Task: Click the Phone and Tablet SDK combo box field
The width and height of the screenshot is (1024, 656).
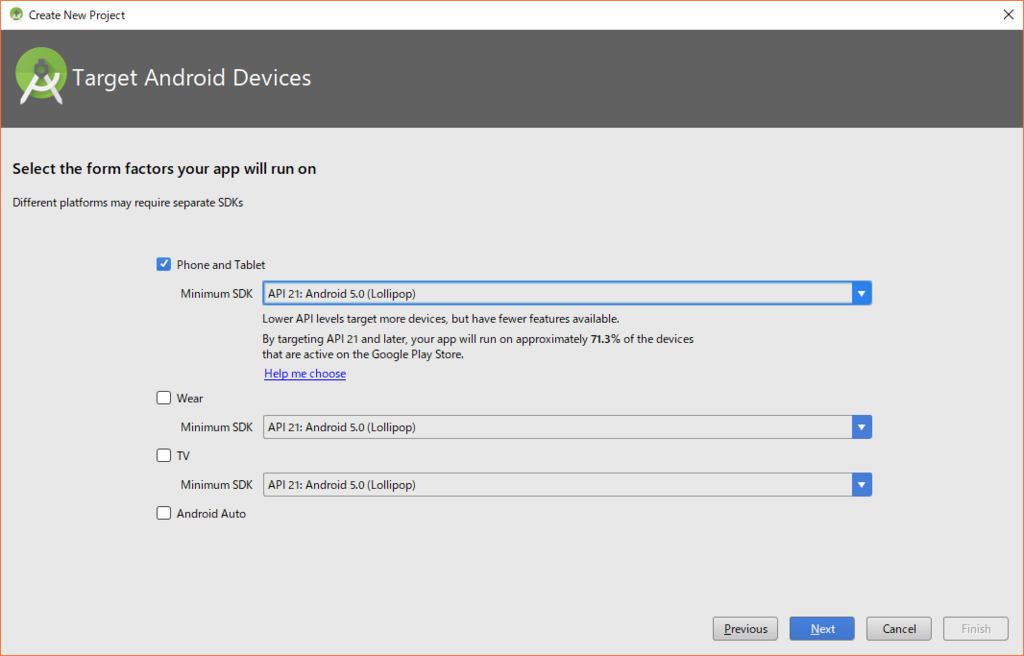Action: point(556,293)
